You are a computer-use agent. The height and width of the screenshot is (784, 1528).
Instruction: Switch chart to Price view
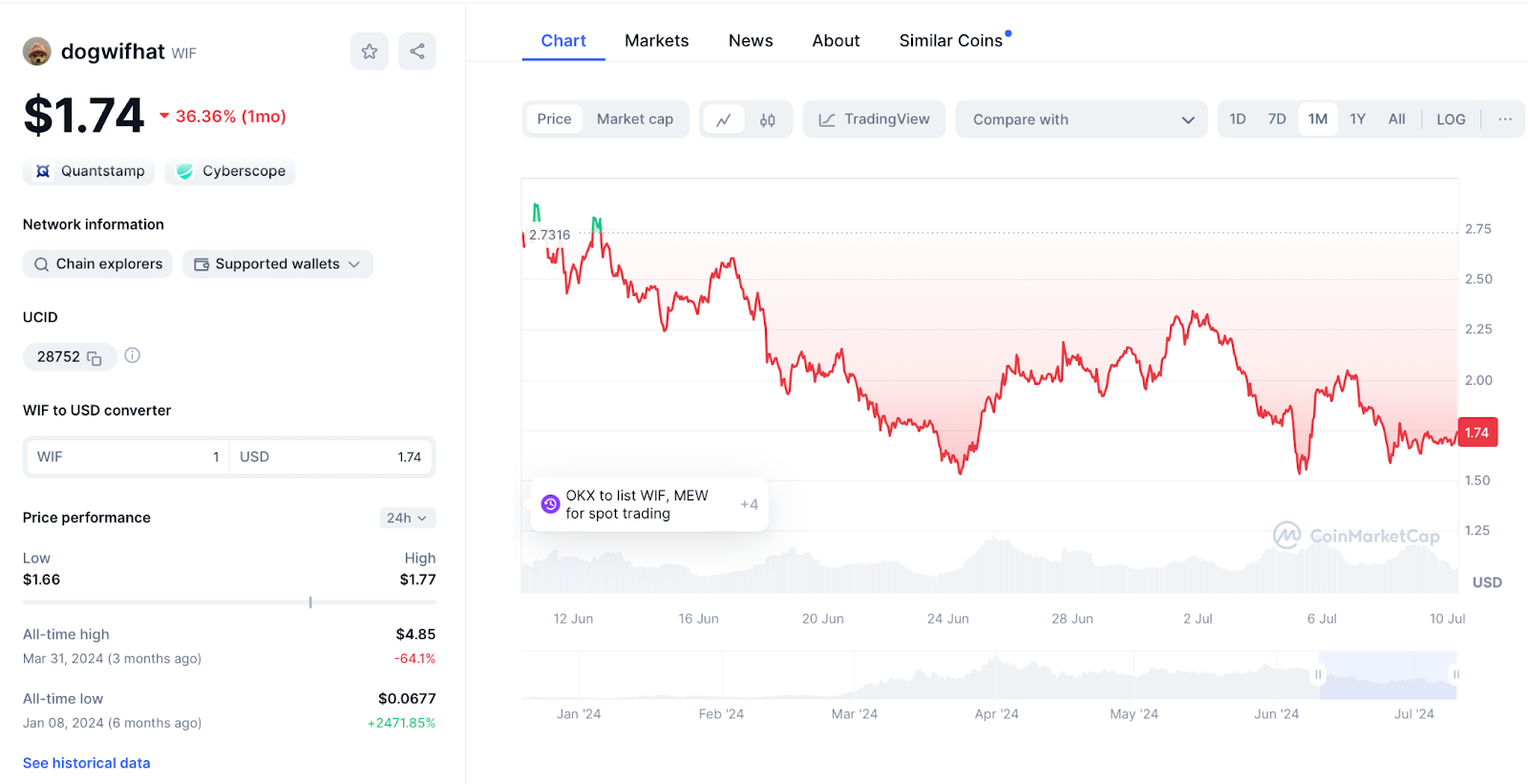[554, 119]
